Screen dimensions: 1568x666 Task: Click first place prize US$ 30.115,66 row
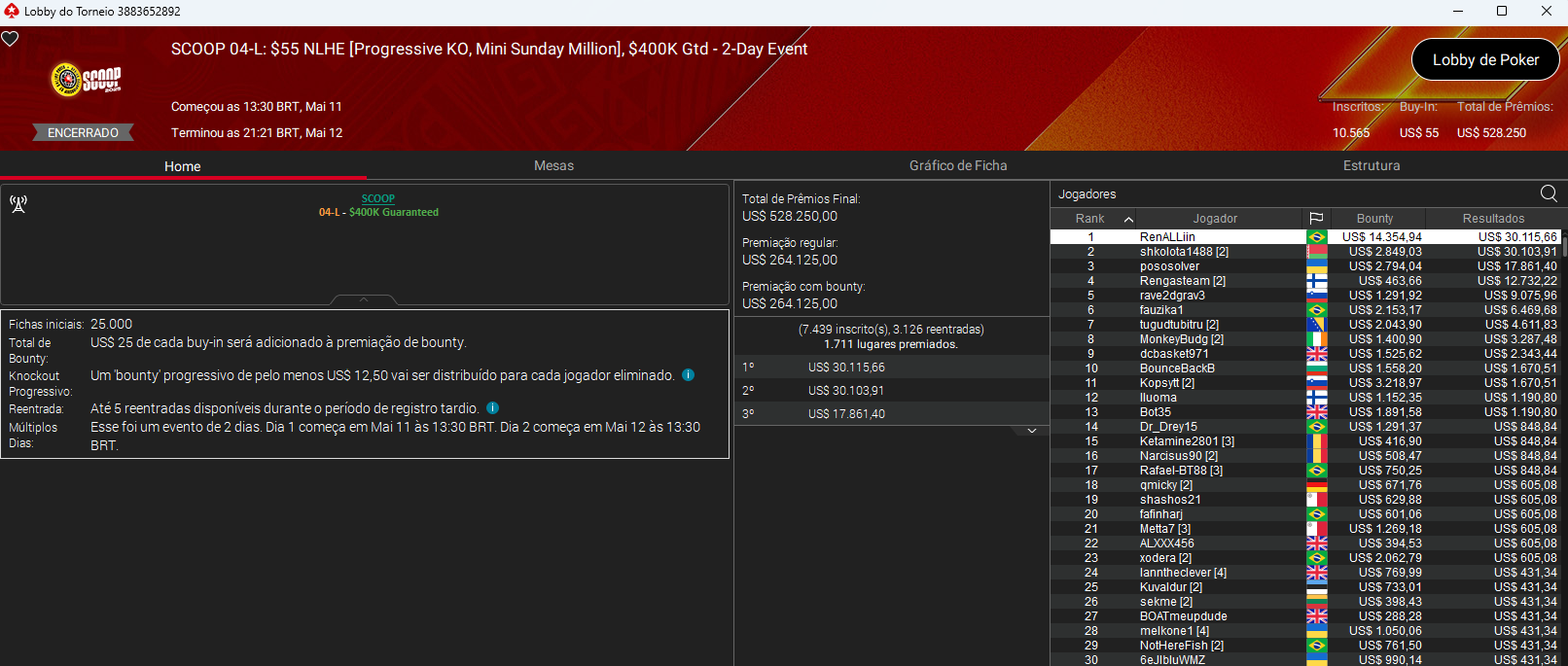coord(891,368)
